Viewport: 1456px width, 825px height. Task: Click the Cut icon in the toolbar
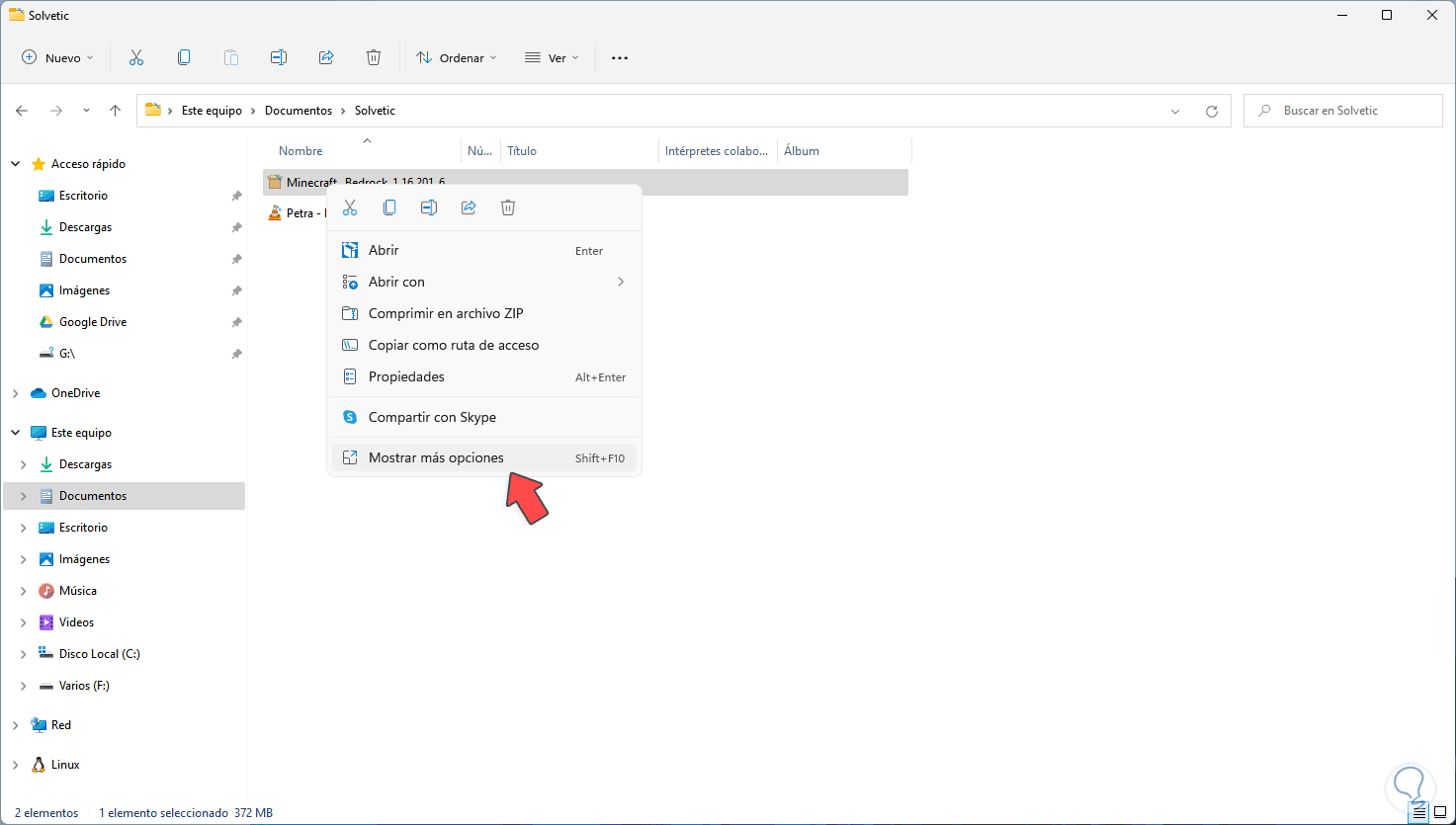pyautogui.click(x=136, y=57)
